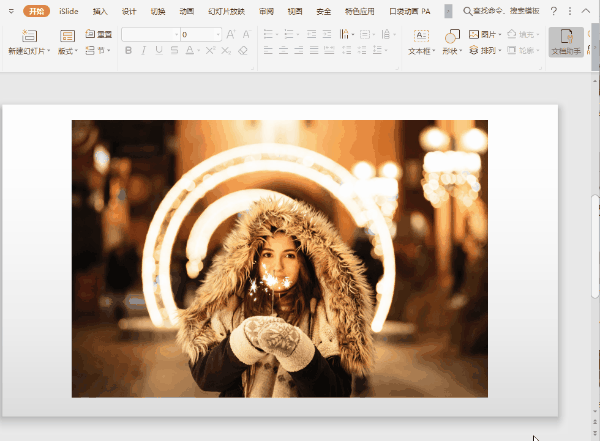Click the 重置 reset button
The image size is (600, 441).
(x=99, y=34)
